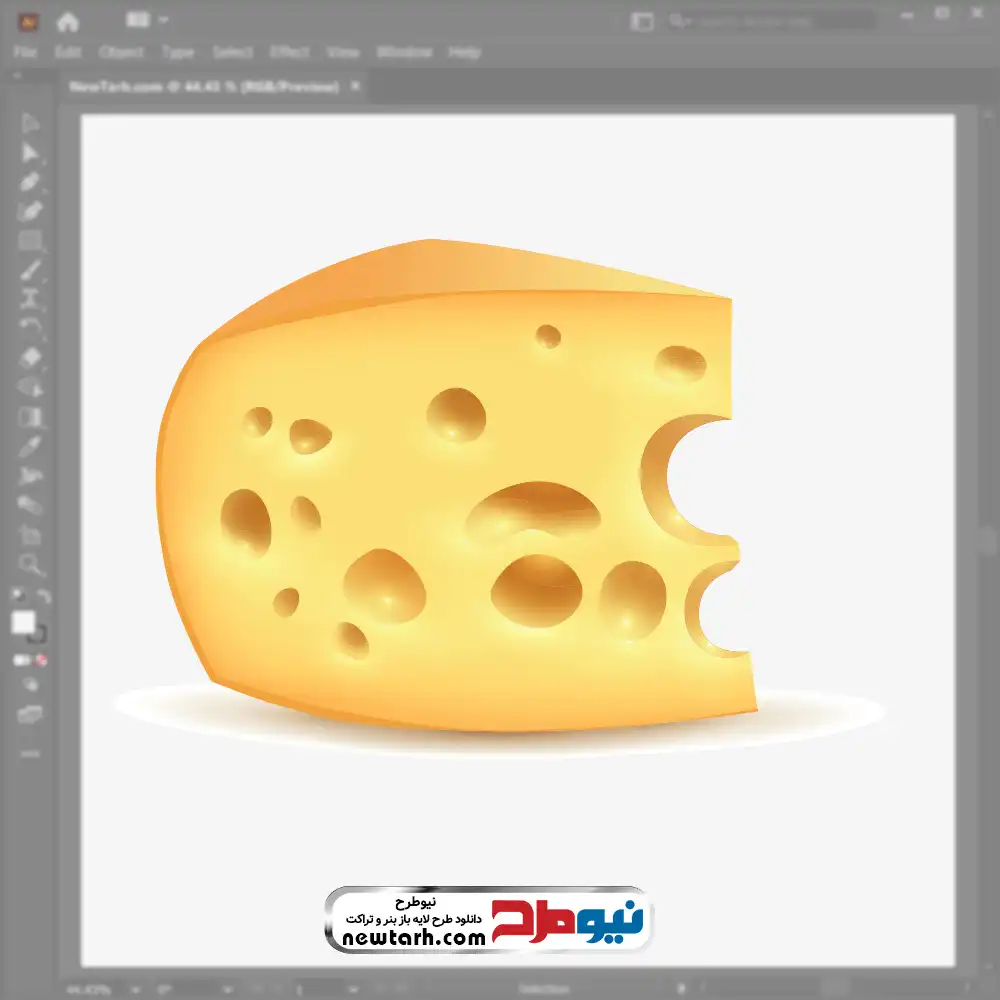Viewport: 1000px width, 1000px height.
Task: Open the Window menu
Action: pos(404,52)
